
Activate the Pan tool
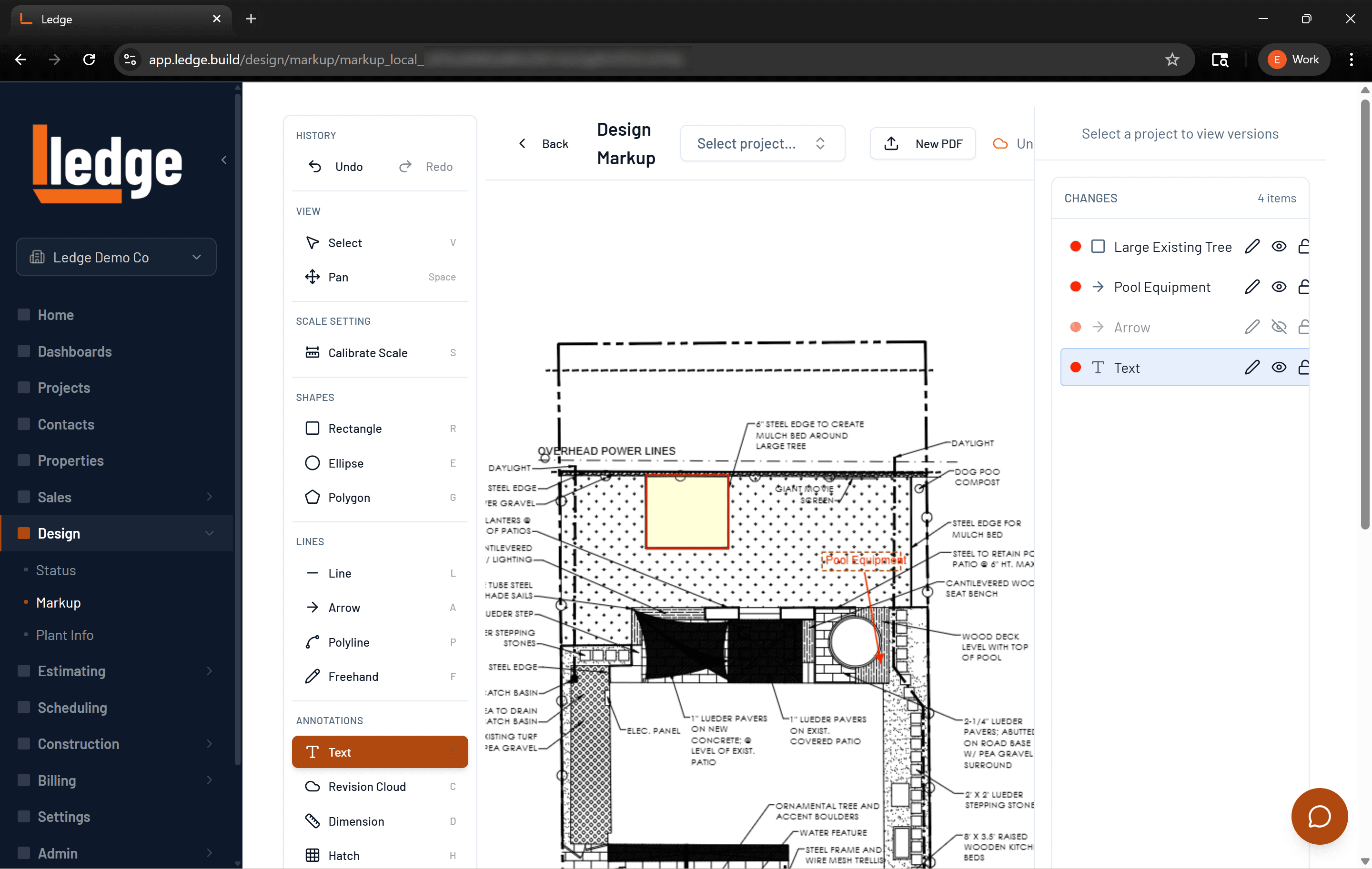[x=380, y=277]
